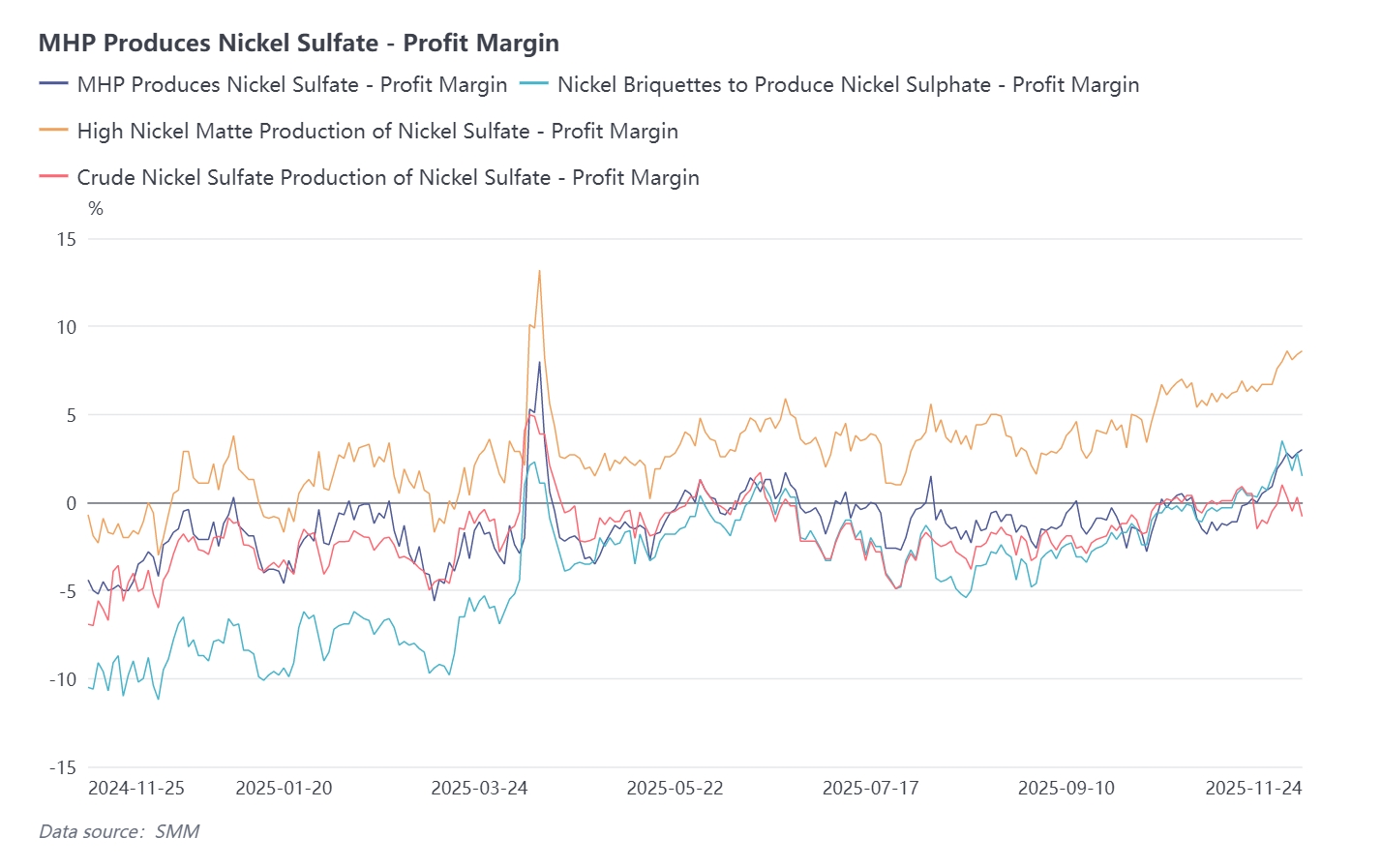Image resolution: width=1382 pixels, height=868 pixels.
Task: Click the 2025-03-24 x-axis date label
Action: coord(479,789)
